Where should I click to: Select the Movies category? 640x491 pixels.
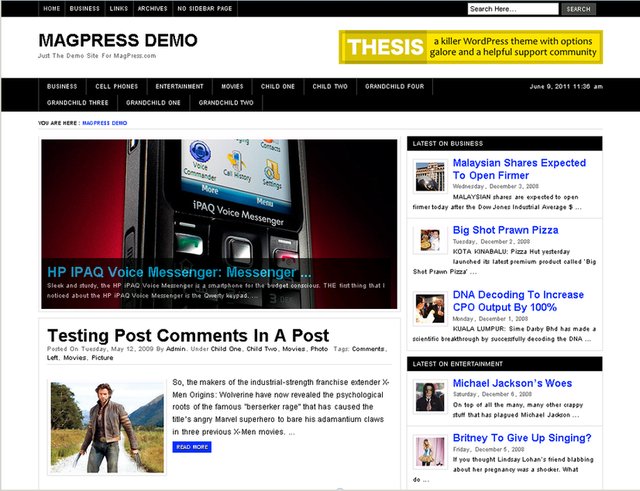[x=232, y=87]
